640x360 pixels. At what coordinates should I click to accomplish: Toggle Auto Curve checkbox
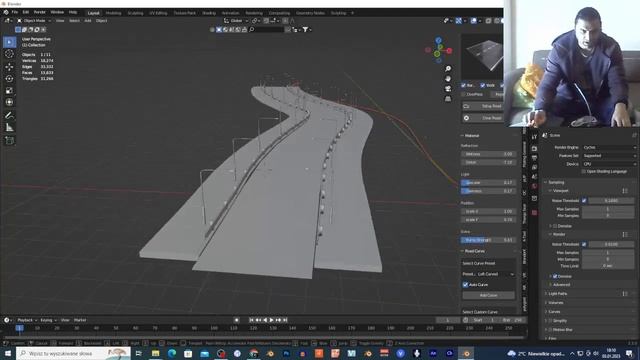click(x=465, y=284)
